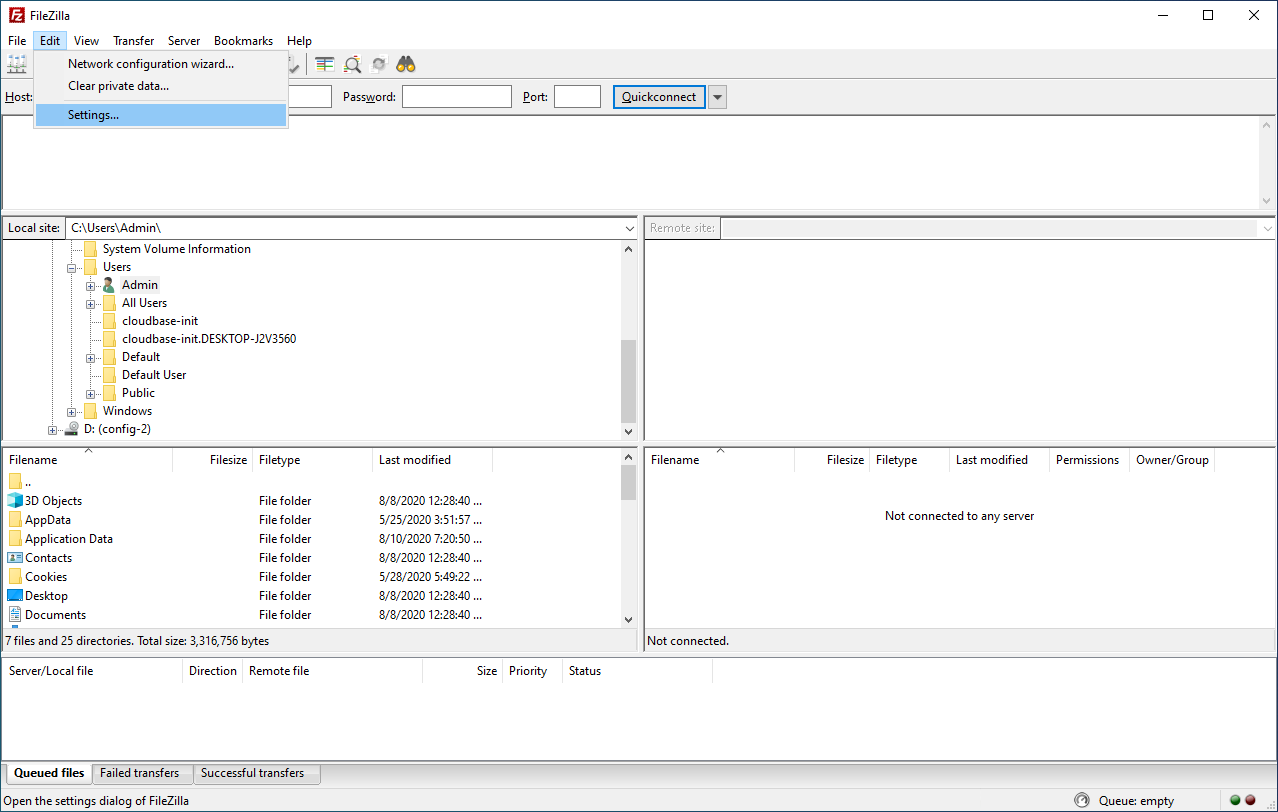The height and width of the screenshot is (812, 1278).
Task: Click the D: drive icon in tree
Action: click(71, 429)
